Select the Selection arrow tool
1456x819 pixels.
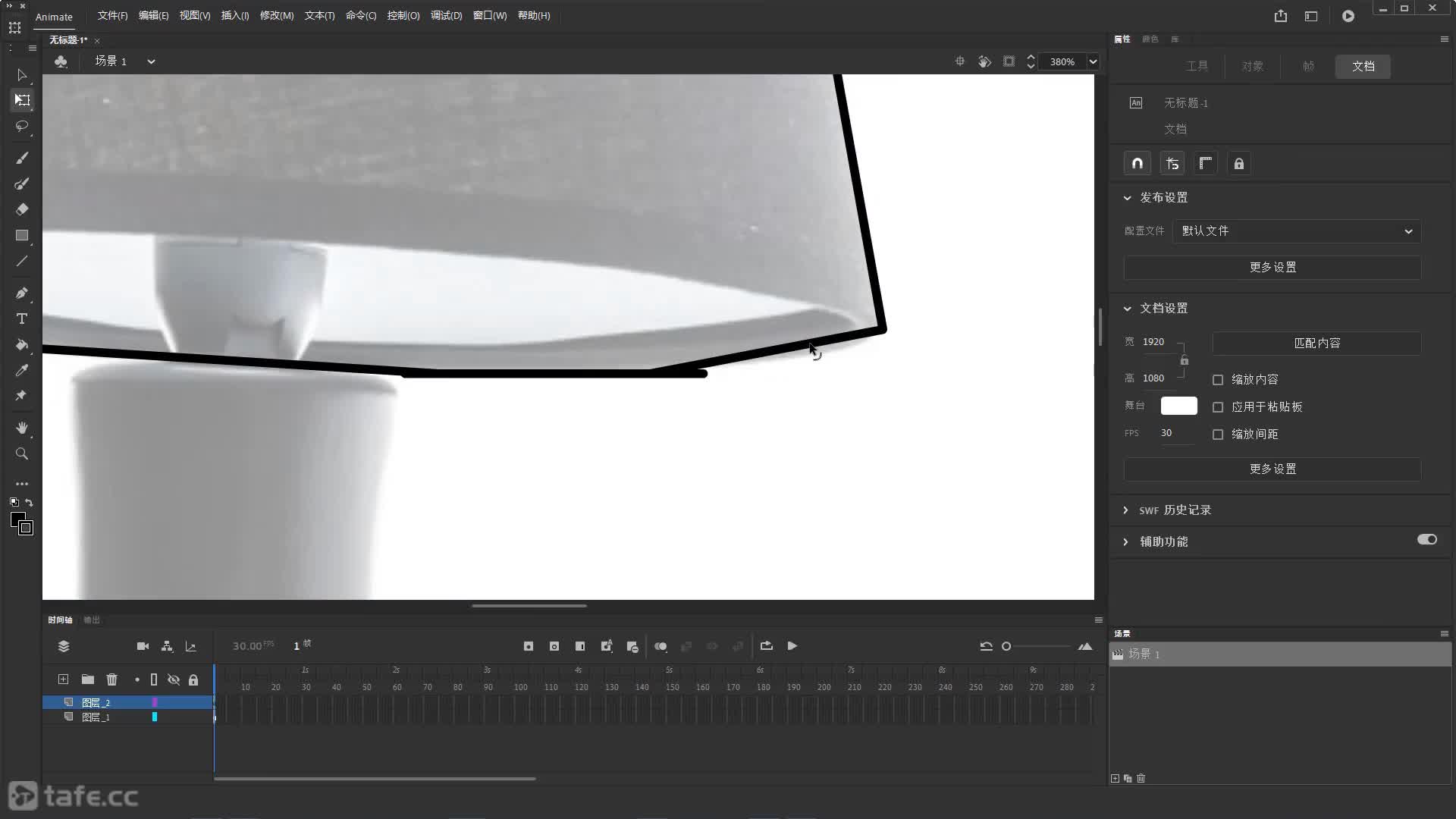(22, 75)
